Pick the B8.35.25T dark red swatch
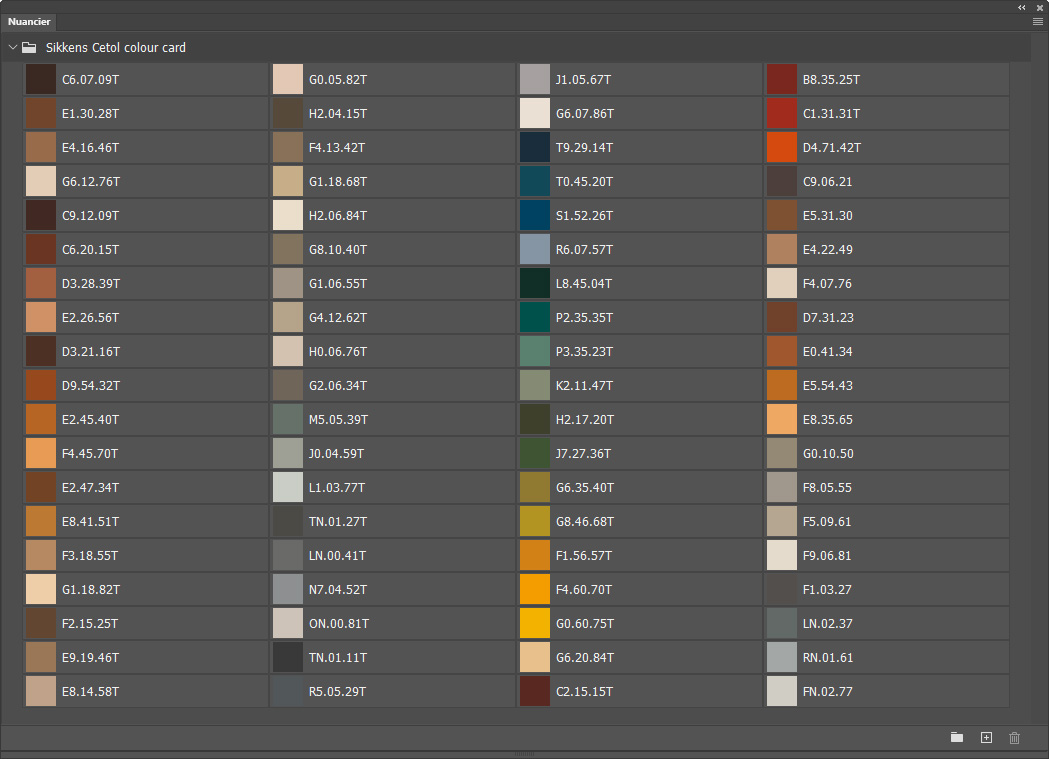Screen dimensions: 1049x759 tap(781, 80)
